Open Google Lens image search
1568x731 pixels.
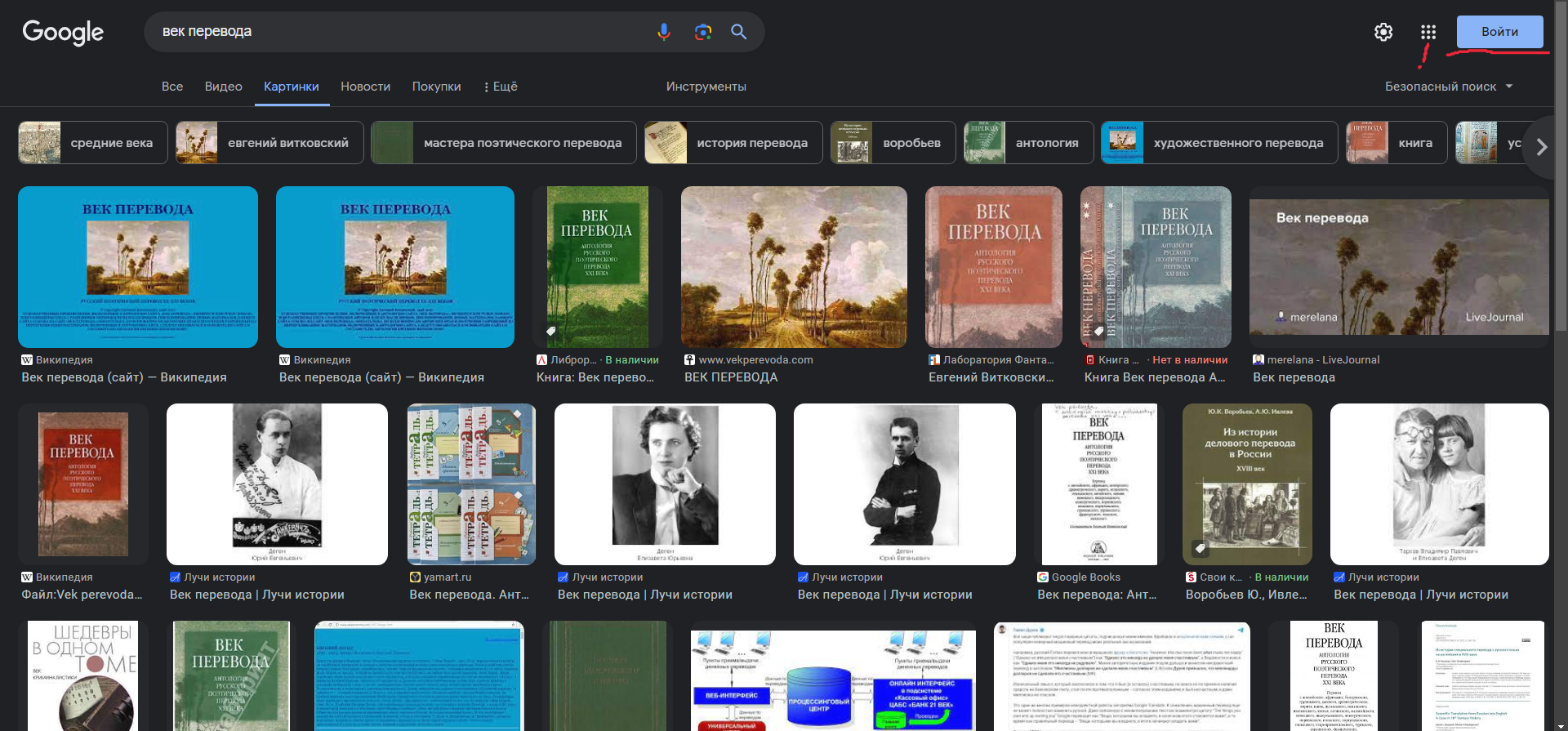tap(703, 32)
